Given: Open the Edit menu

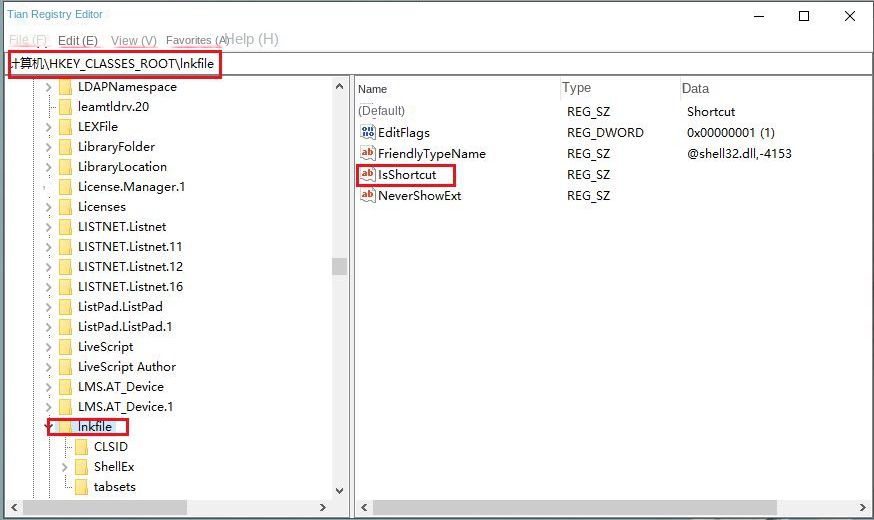Looking at the screenshot, I should pos(77,40).
